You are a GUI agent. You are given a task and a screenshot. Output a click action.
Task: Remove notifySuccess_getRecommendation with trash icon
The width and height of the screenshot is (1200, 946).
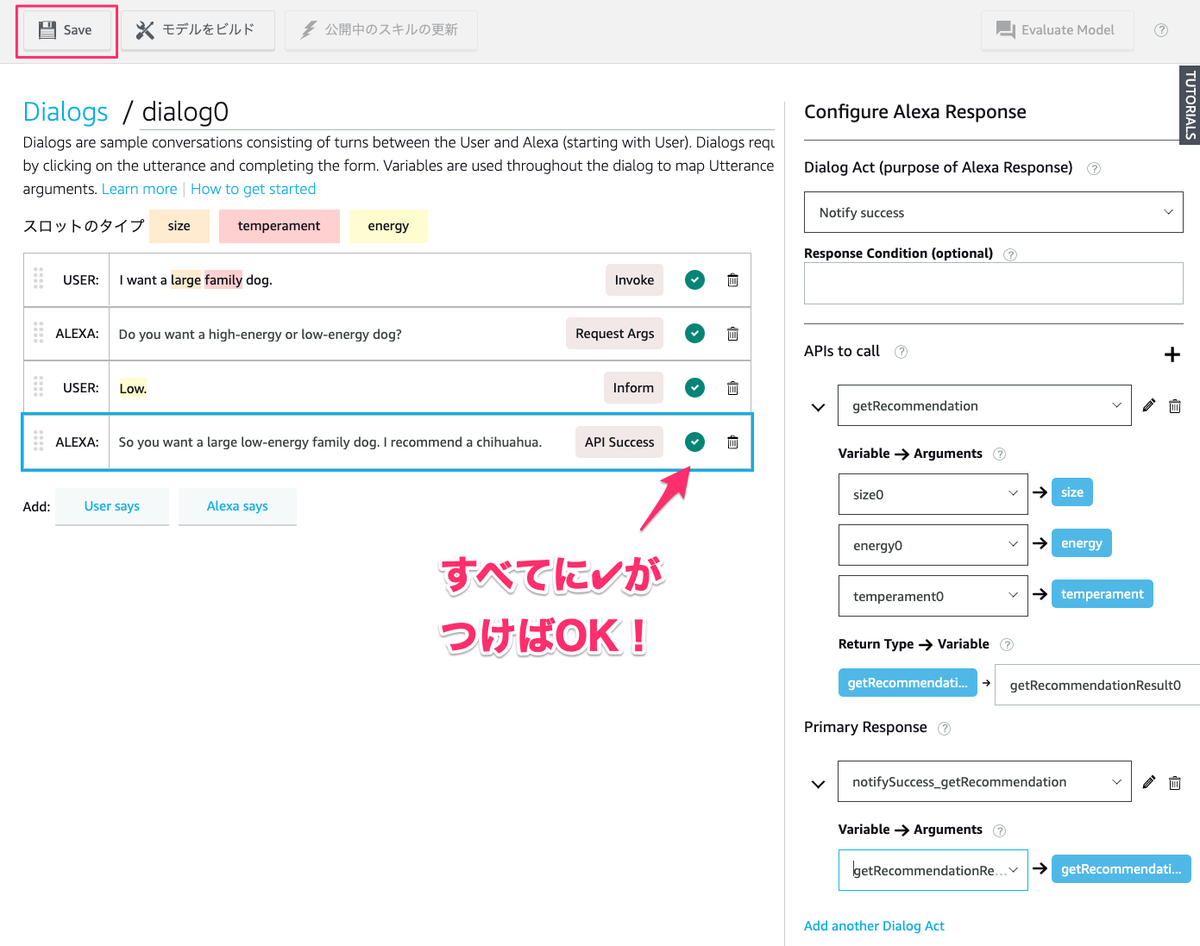click(x=1175, y=782)
